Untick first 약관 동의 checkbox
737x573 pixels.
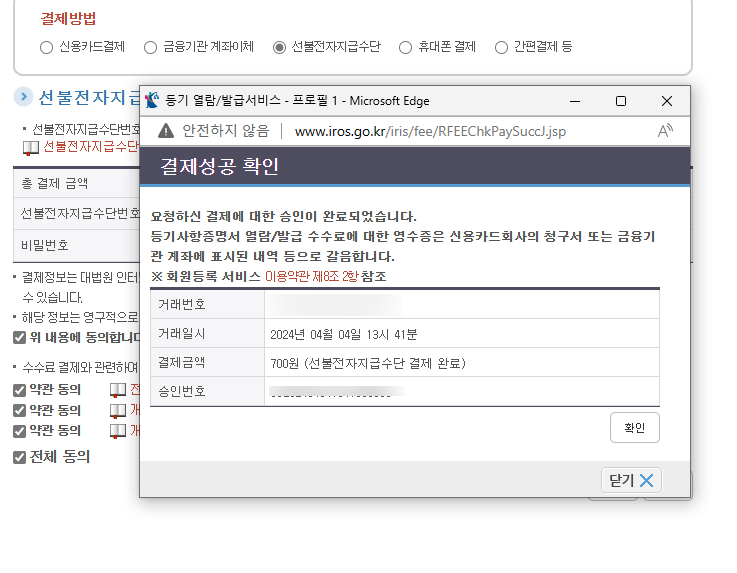click(x=19, y=390)
